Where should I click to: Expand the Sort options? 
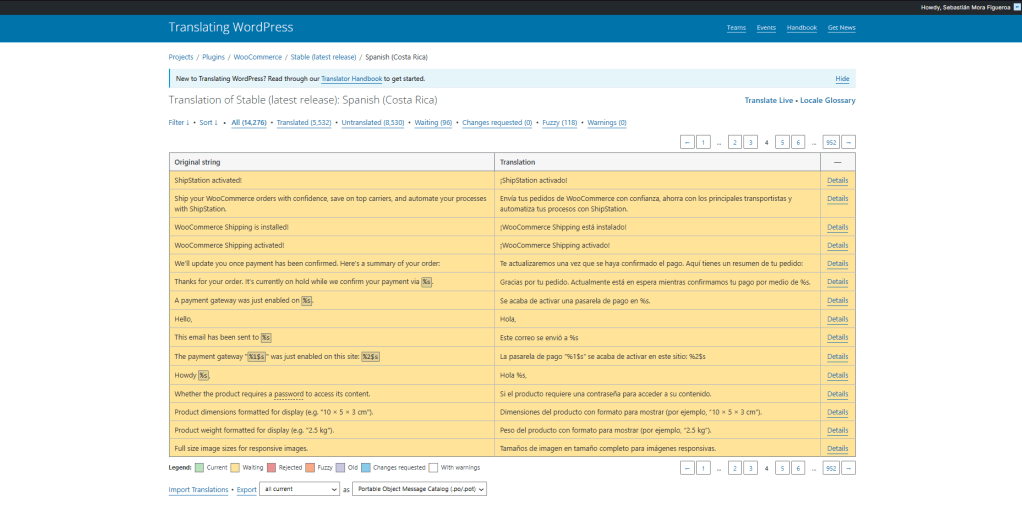(x=208, y=123)
